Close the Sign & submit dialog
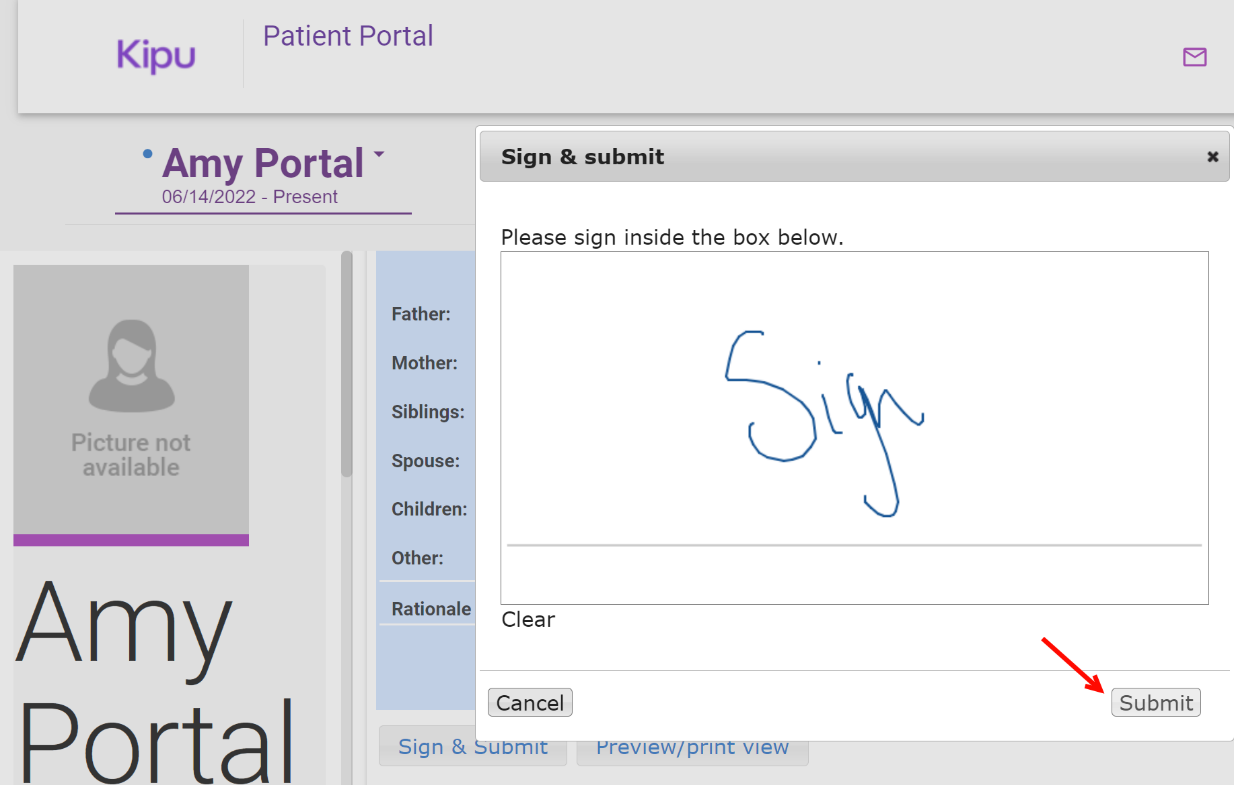The width and height of the screenshot is (1234, 785). click(x=1213, y=157)
